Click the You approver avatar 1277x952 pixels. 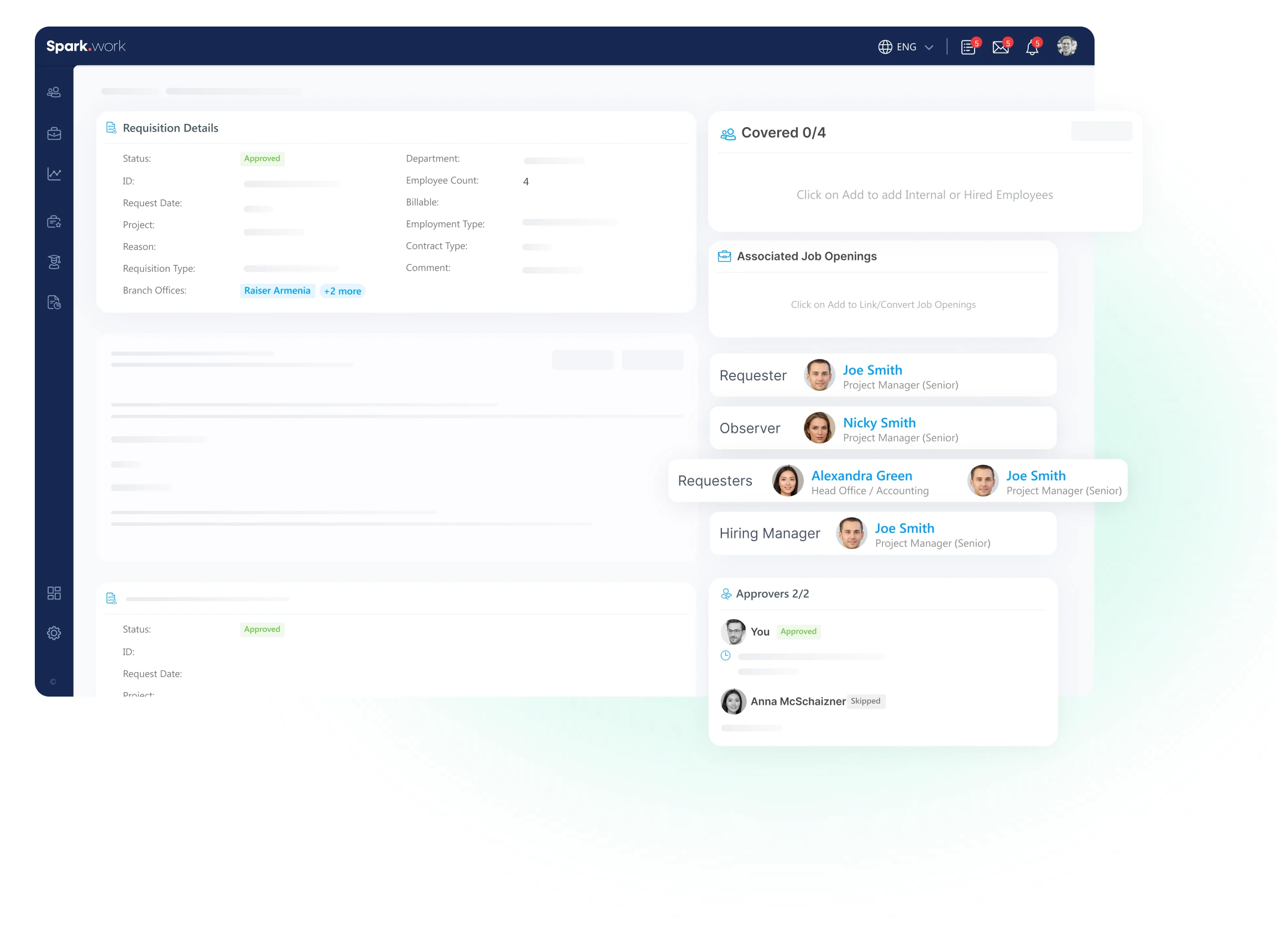pos(733,631)
